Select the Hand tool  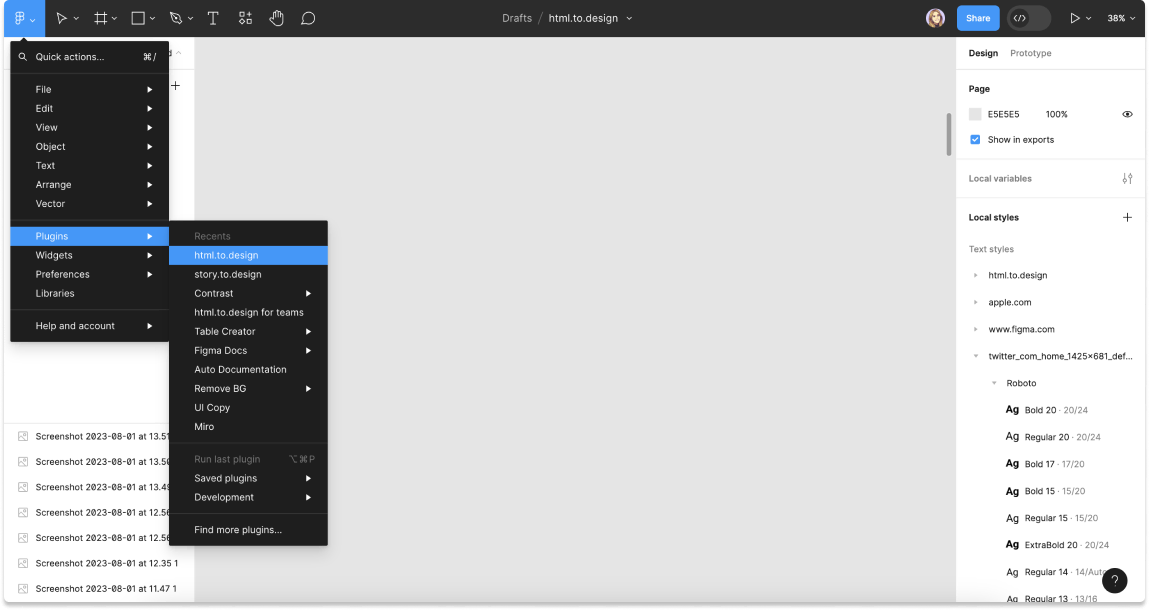click(x=276, y=18)
